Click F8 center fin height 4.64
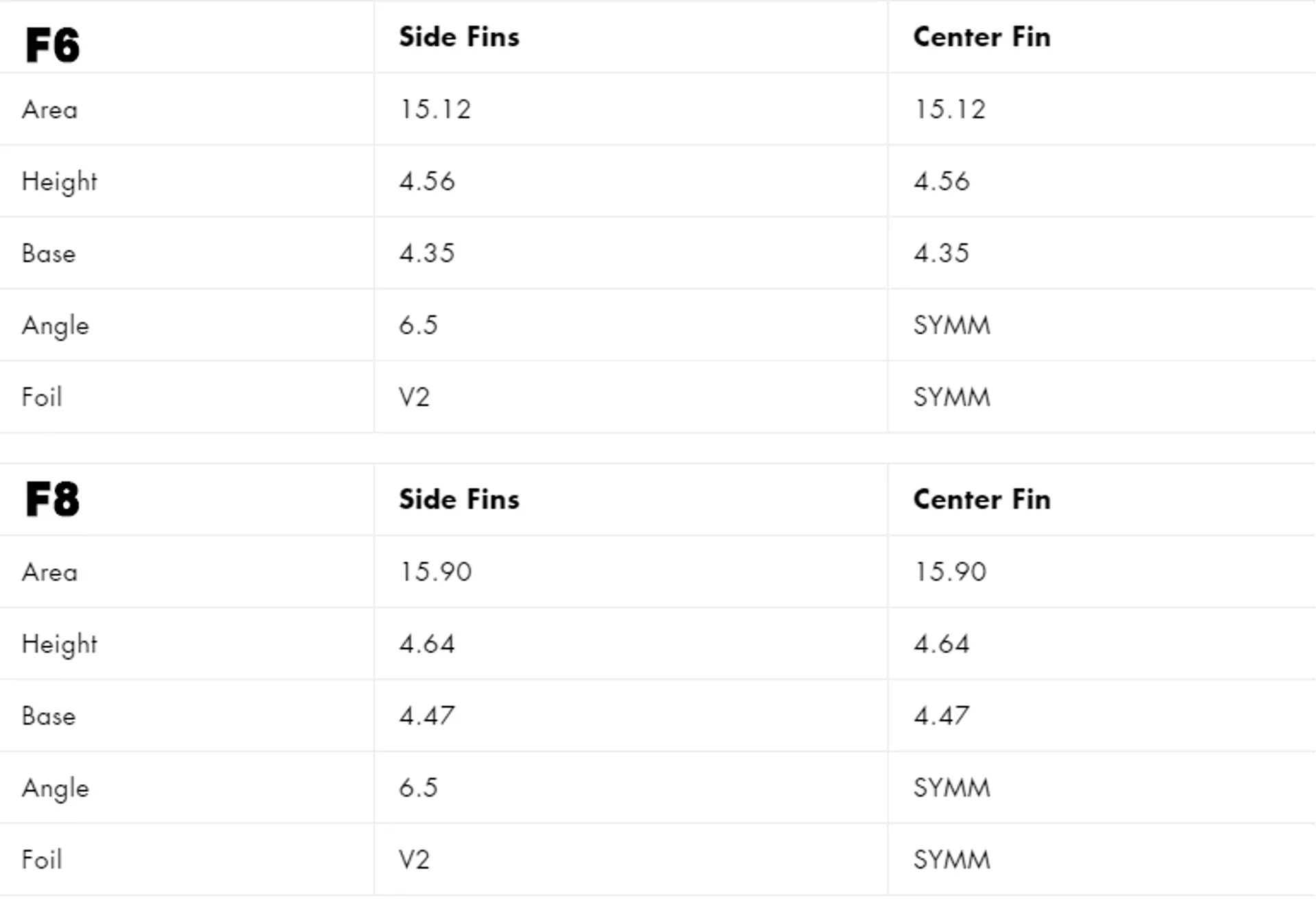 [942, 644]
